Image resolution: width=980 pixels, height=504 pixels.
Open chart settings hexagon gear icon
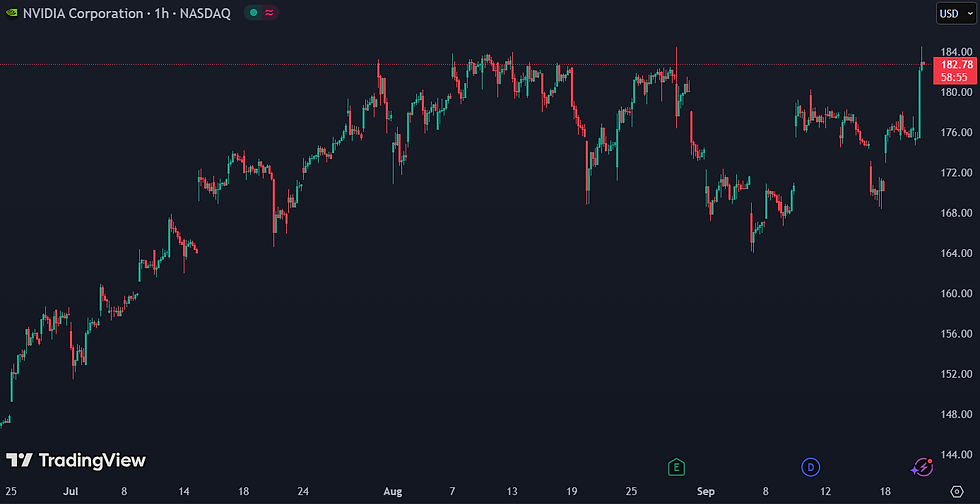[957, 491]
